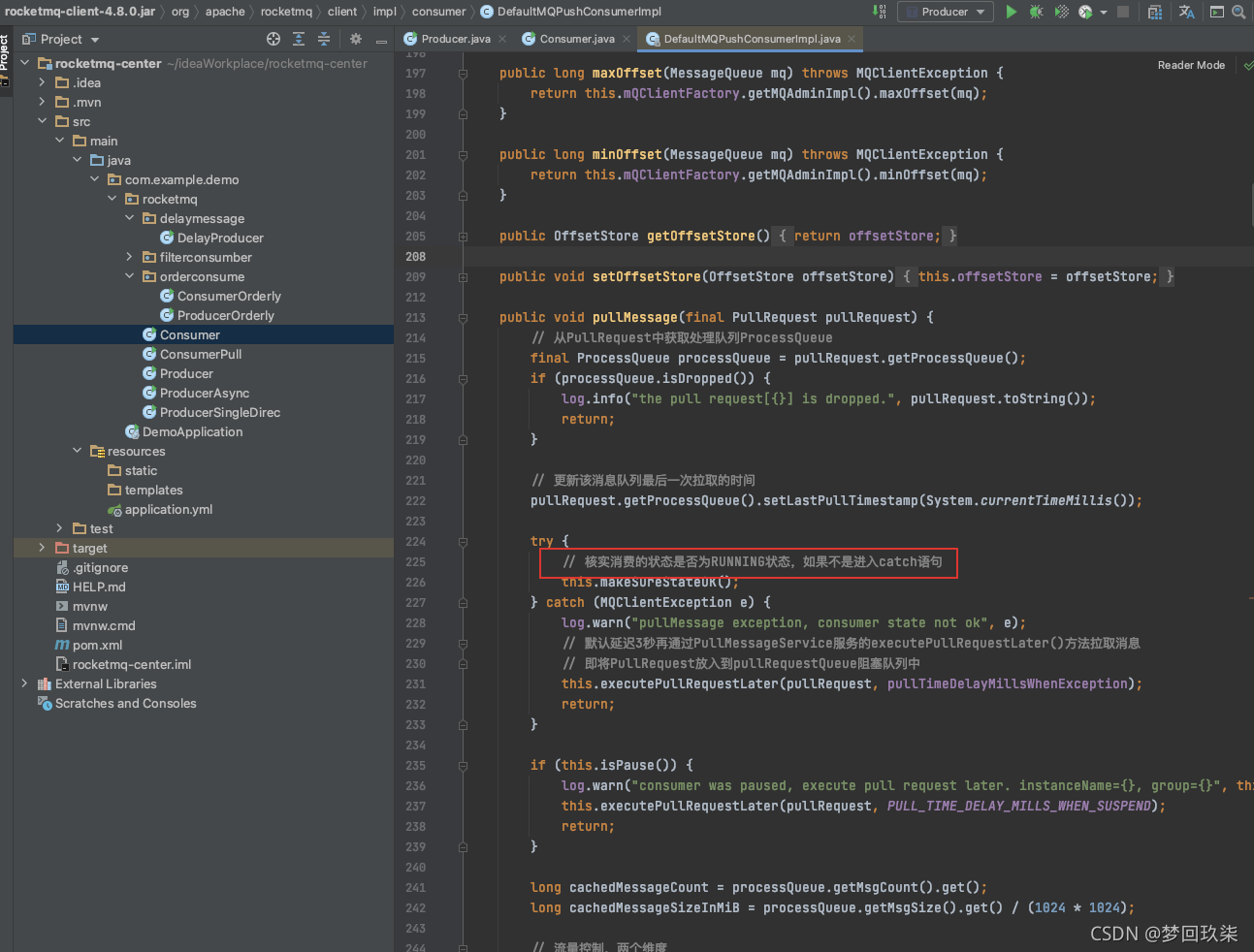Hide the Project tool window with minimize bar

[381, 40]
